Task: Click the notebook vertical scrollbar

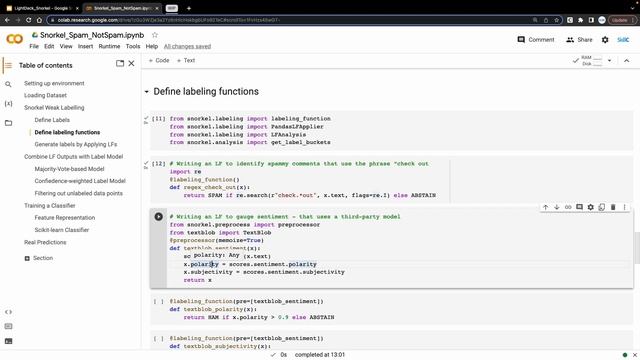Action: (637, 247)
